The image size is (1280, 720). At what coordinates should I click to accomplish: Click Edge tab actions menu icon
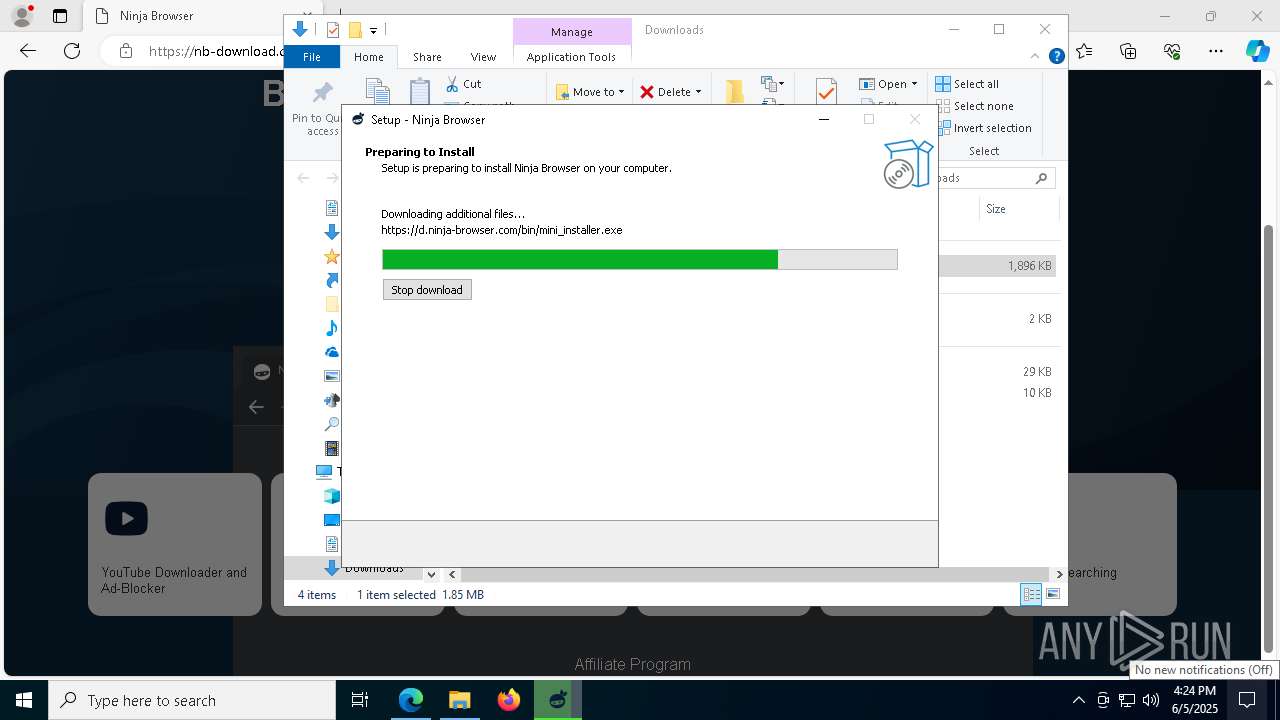click(x=60, y=16)
